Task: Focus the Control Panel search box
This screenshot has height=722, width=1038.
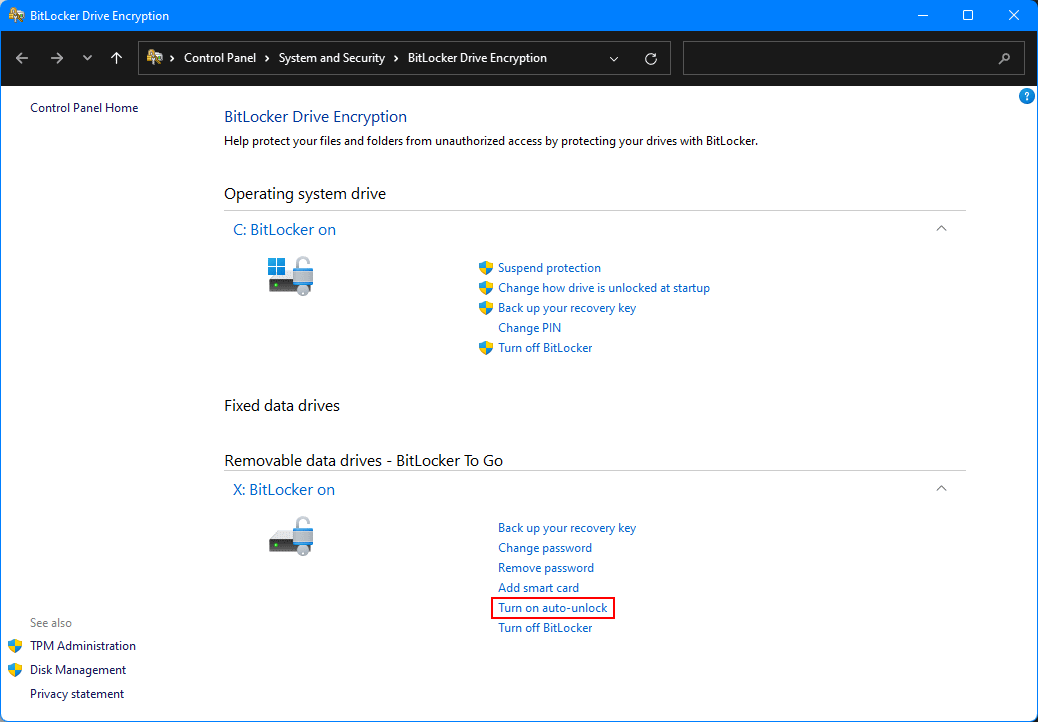Action: 854,58
